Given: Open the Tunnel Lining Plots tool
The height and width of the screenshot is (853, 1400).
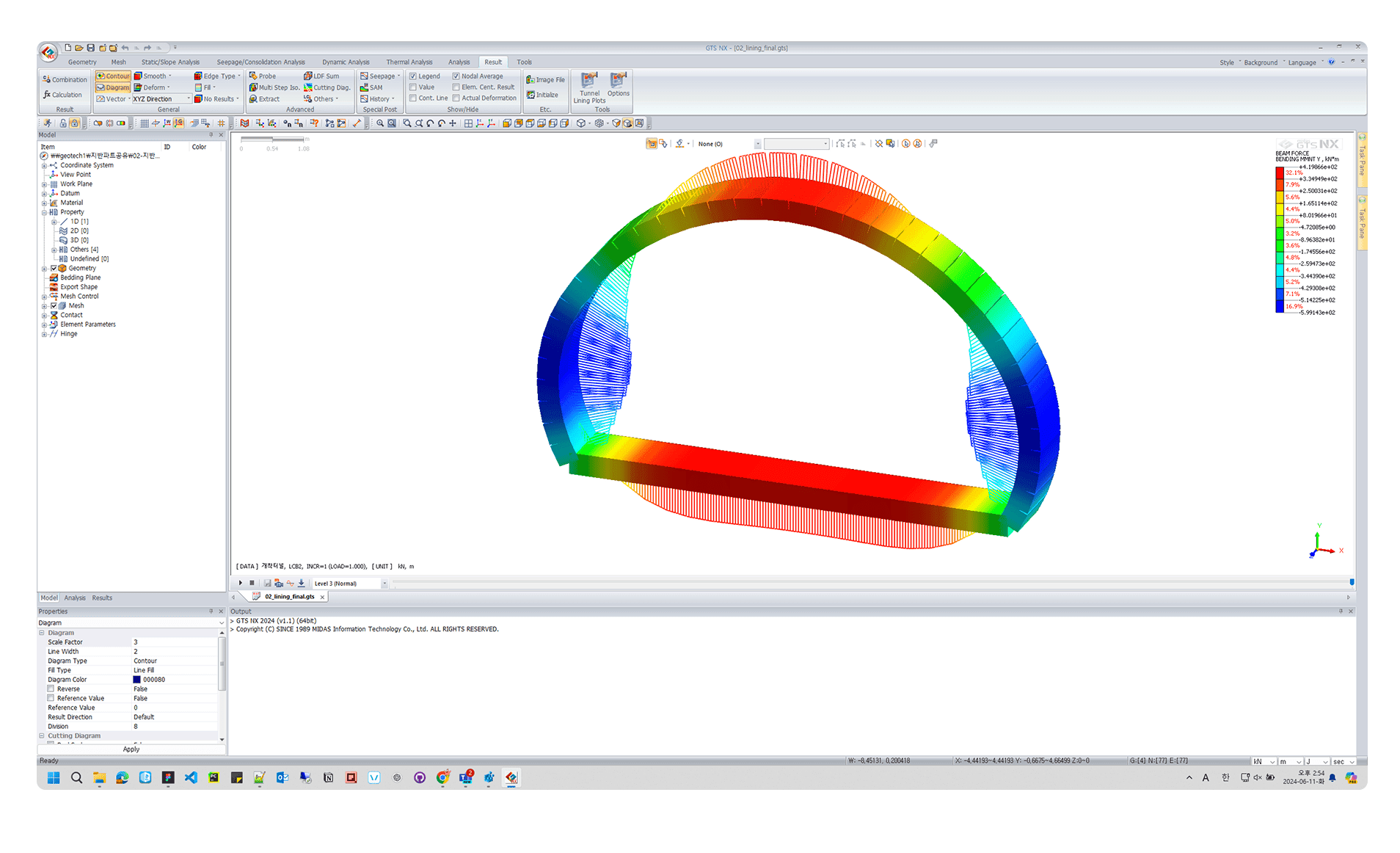Looking at the screenshot, I should 589,87.
